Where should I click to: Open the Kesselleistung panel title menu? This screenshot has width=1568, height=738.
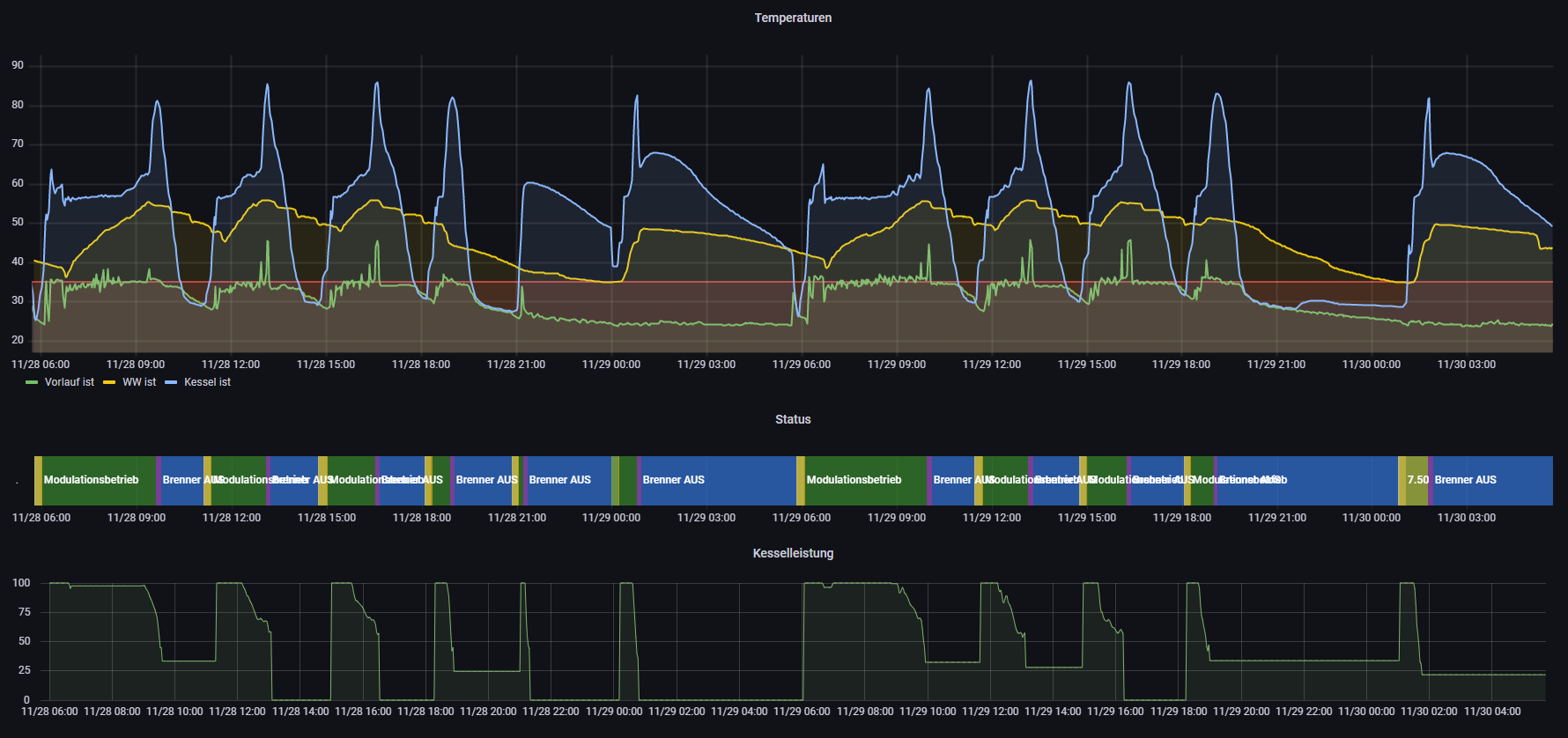[x=792, y=553]
